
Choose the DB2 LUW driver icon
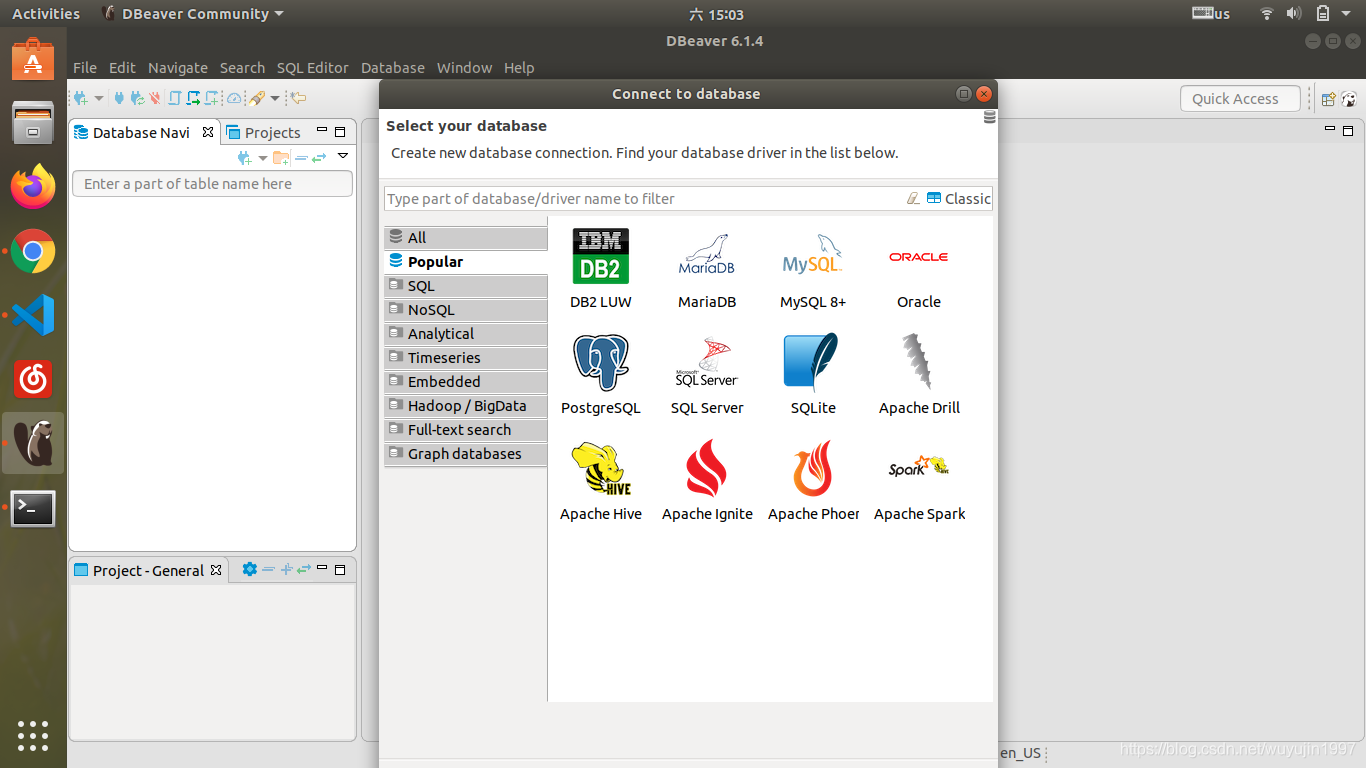[601, 256]
